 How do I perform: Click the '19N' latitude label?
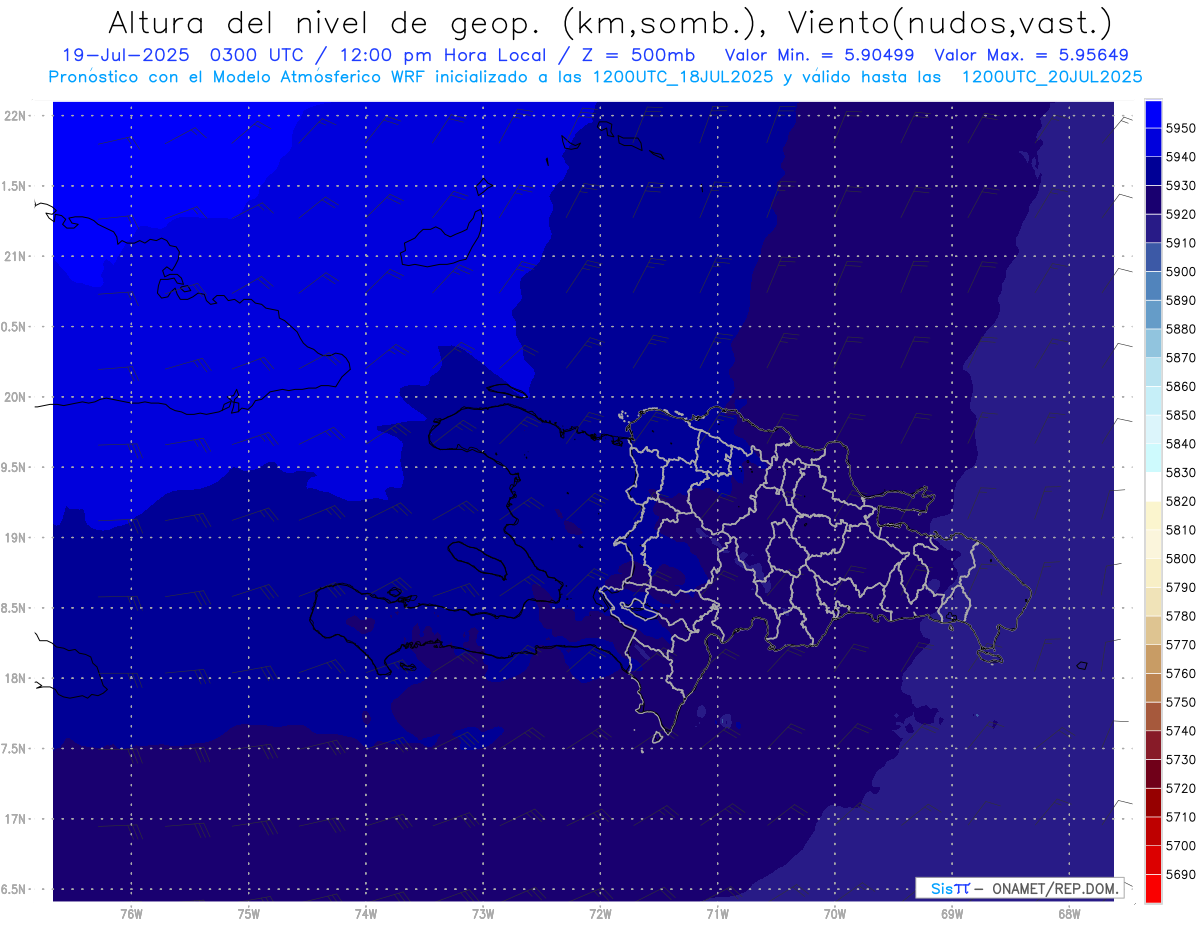15,538
